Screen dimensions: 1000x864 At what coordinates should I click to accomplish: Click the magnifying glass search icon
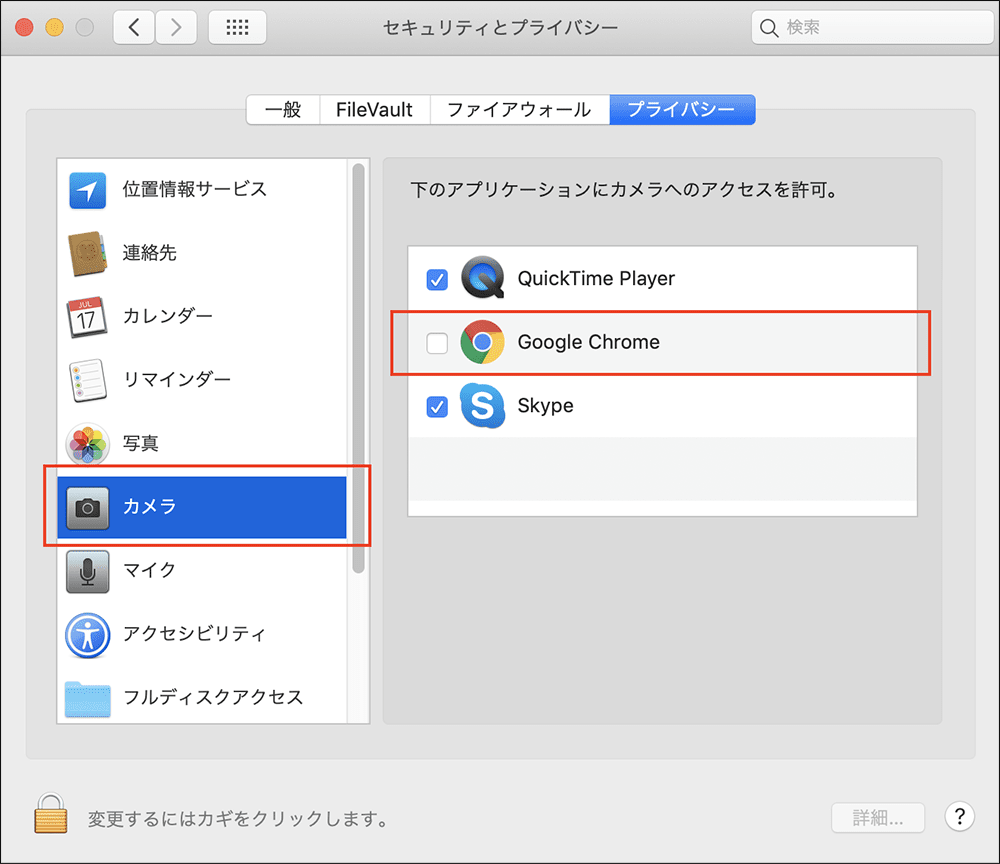click(x=769, y=28)
